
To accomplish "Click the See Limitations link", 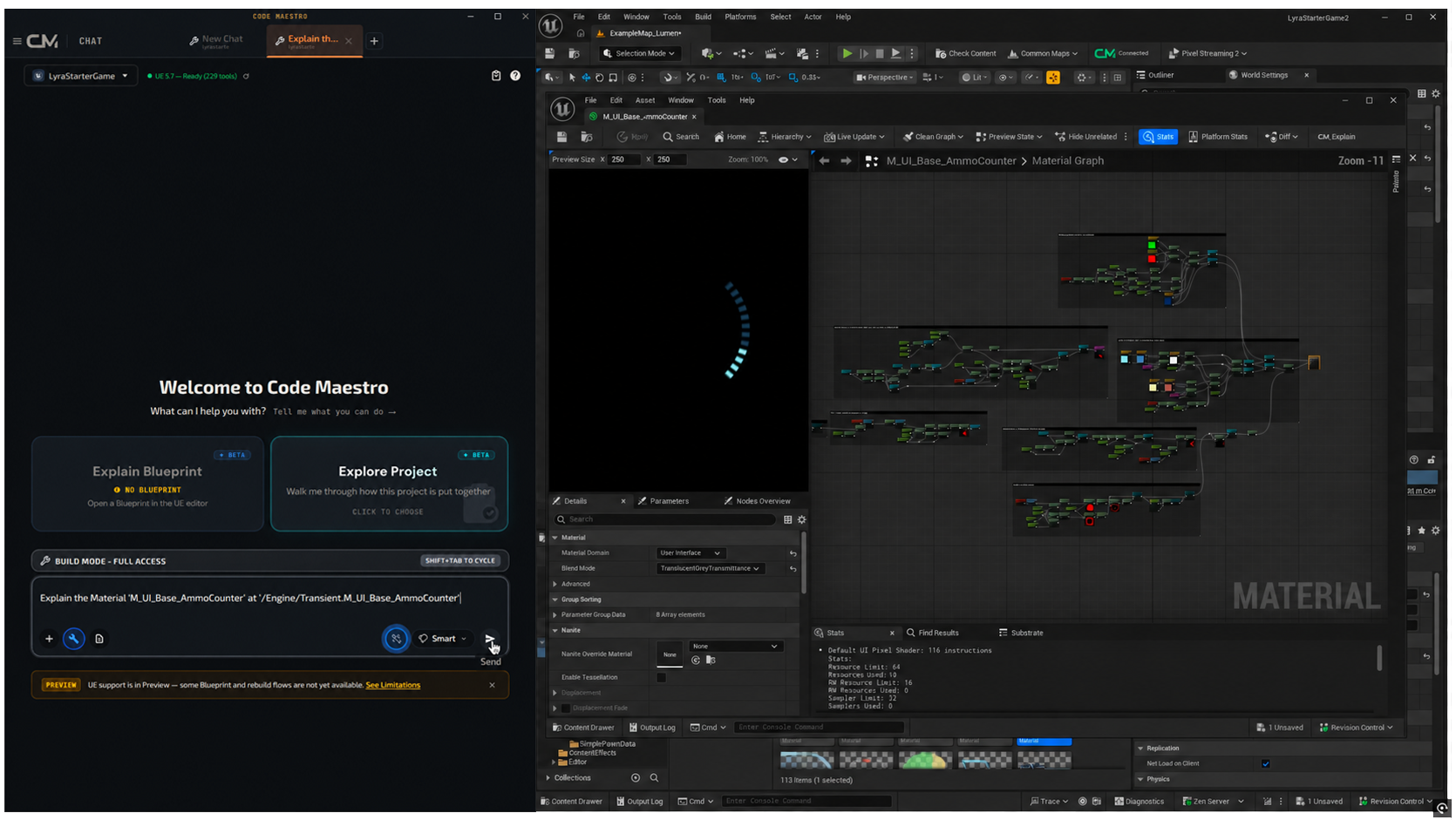I will [x=392, y=686].
